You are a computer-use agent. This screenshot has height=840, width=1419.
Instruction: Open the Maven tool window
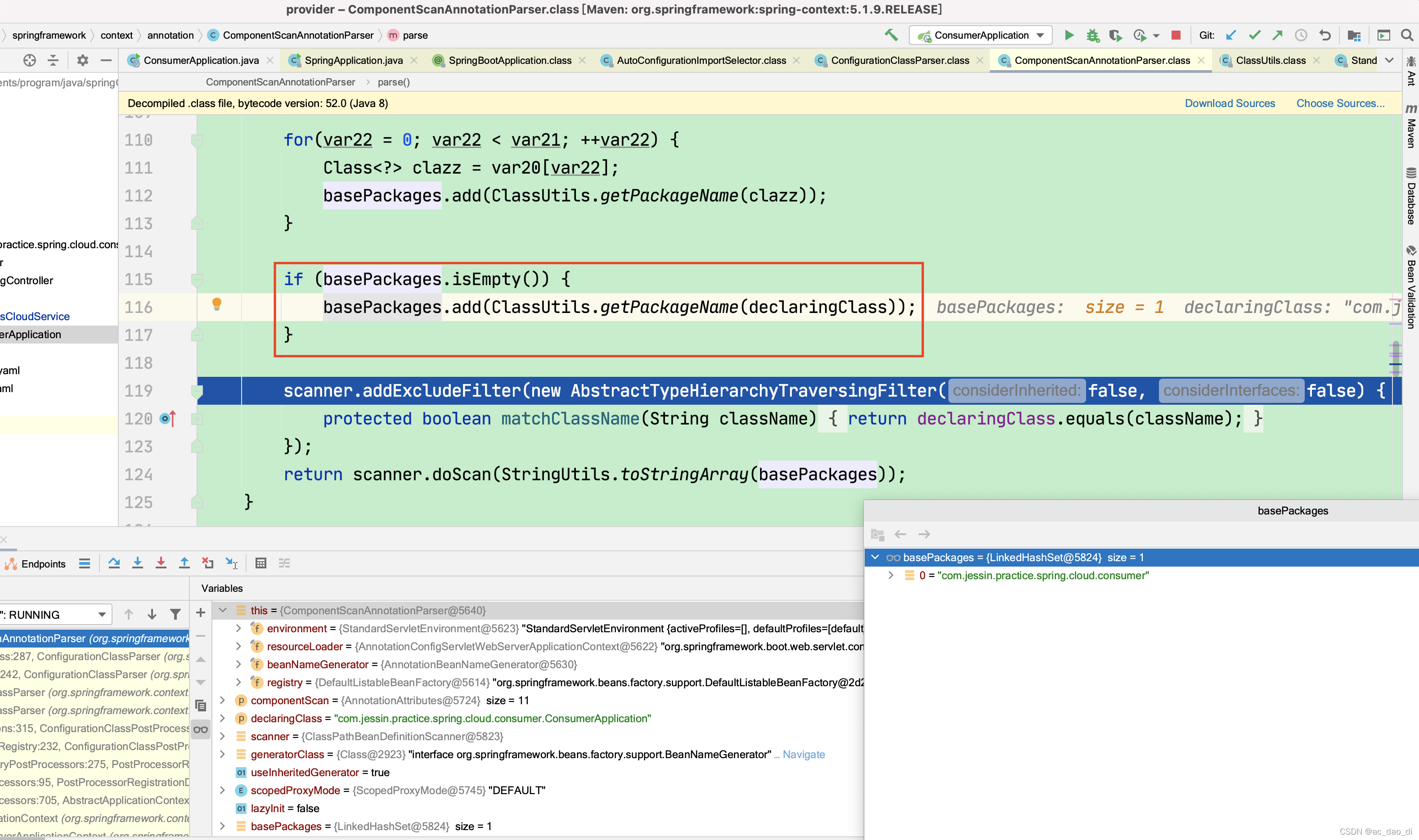[x=1410, y=125]
